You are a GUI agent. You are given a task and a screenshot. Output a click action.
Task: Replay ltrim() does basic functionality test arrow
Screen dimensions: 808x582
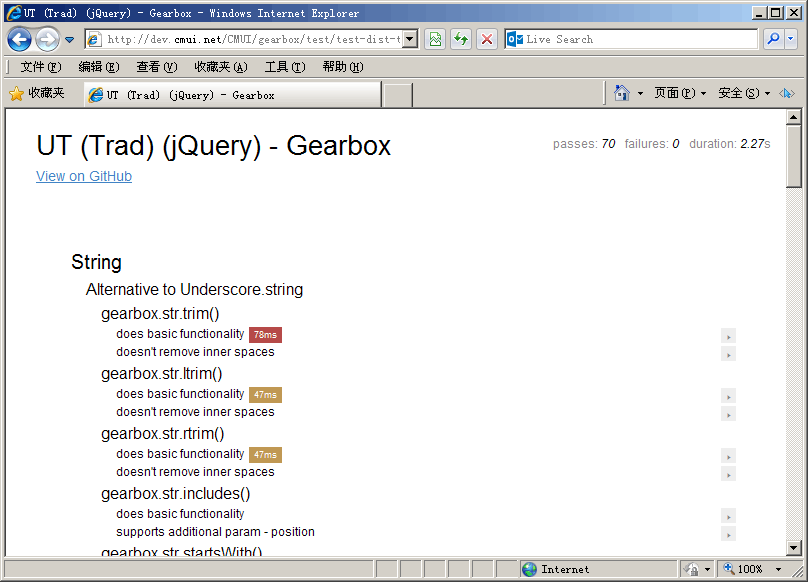[728, 396]
